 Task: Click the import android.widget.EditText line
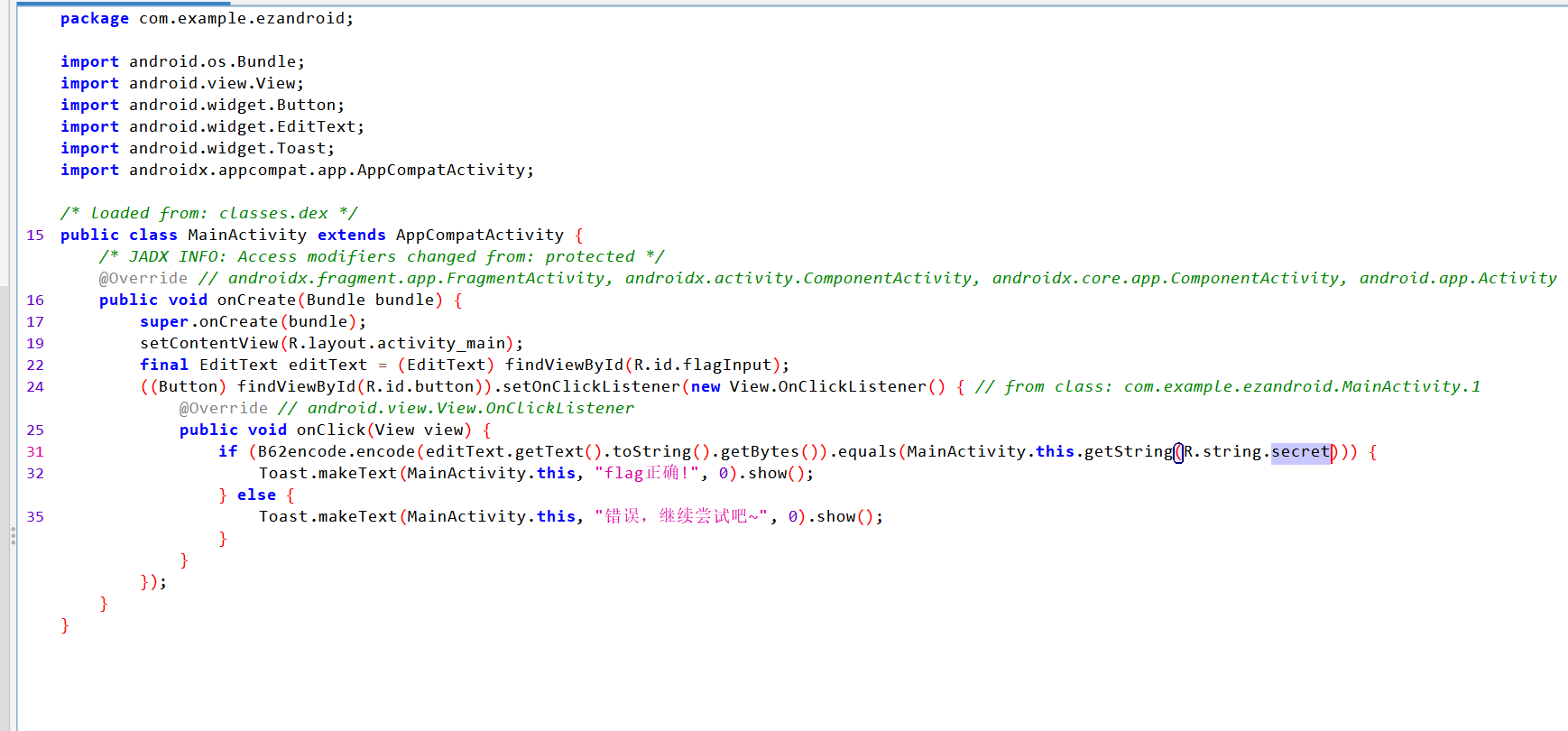[212, 126]
